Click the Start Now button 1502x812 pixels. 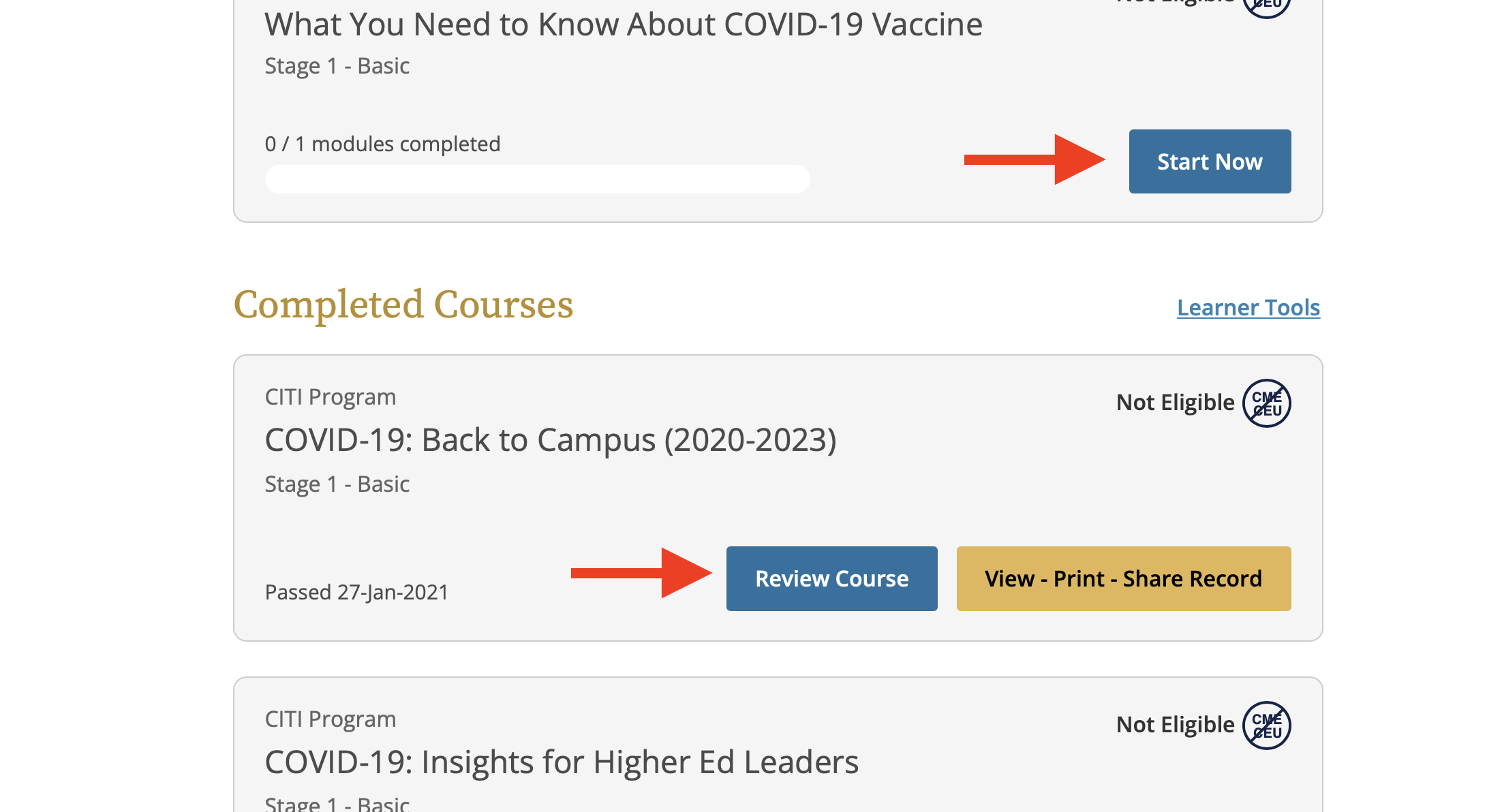[x=1210, y=161]
